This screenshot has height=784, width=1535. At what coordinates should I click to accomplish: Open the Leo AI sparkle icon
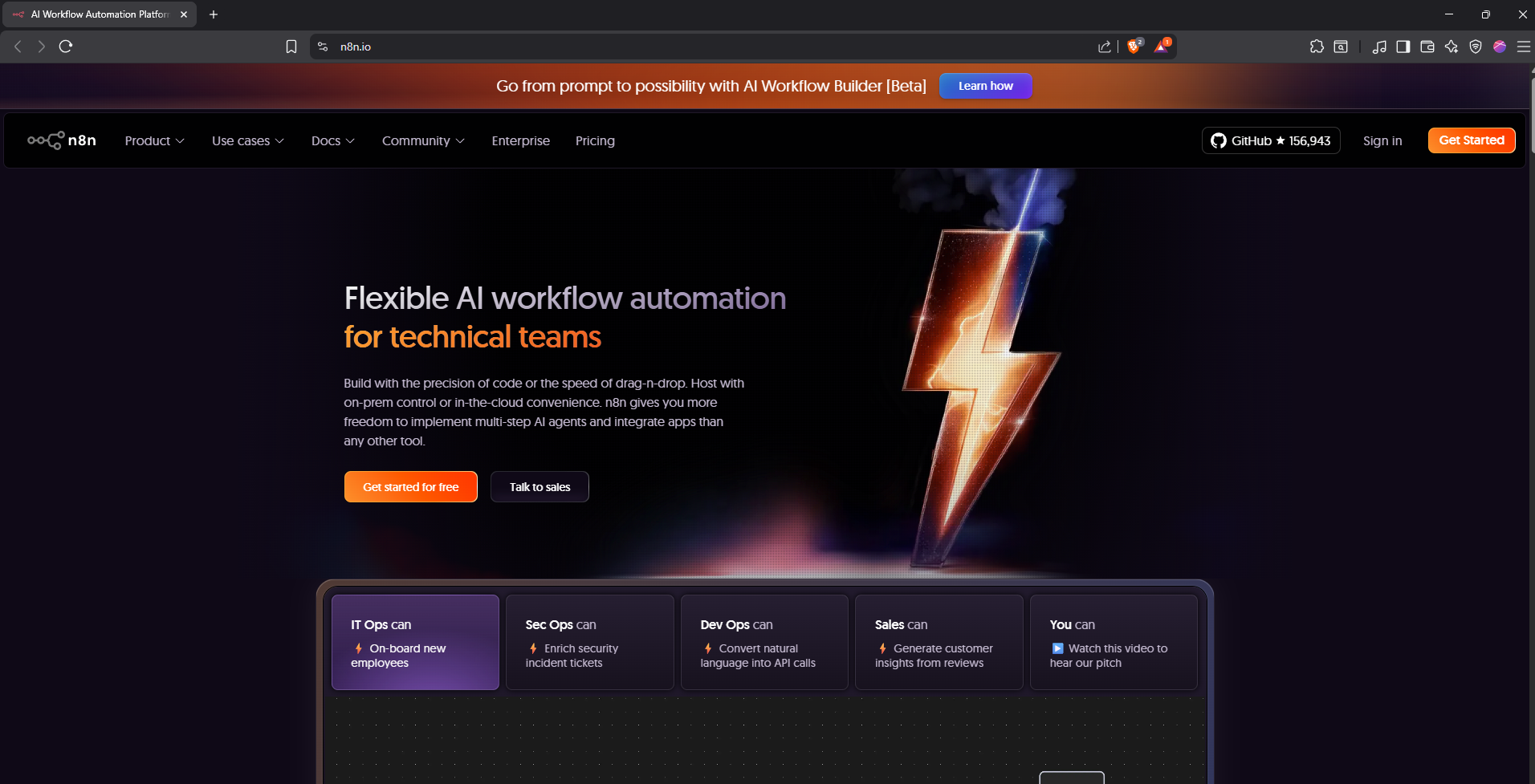1452,47
